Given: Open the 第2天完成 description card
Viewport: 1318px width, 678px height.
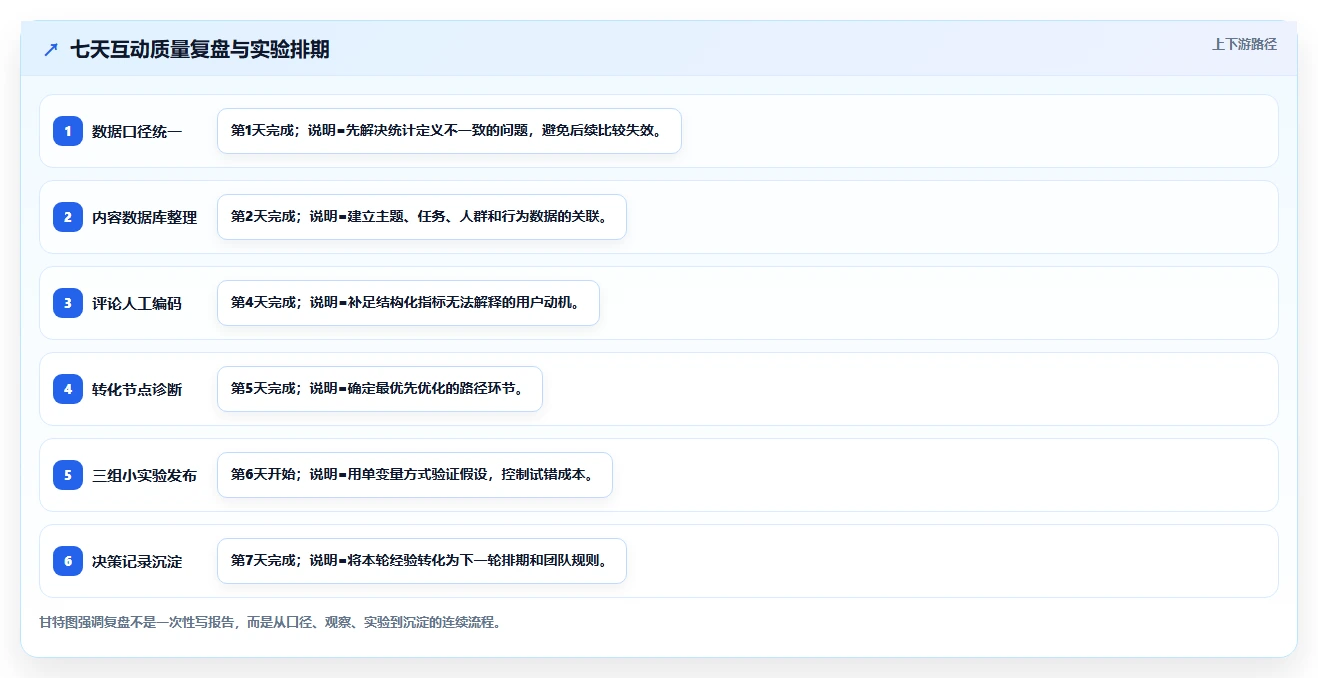Looking at the screenshot, I should click(422, 217).
